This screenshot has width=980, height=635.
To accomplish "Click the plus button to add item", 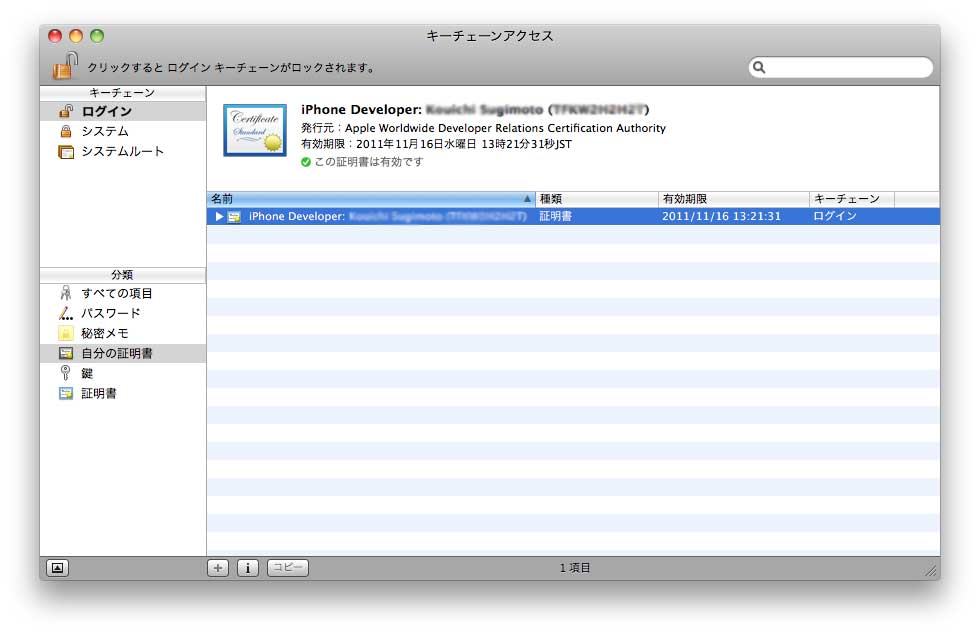I will click(x=218, y=568).
